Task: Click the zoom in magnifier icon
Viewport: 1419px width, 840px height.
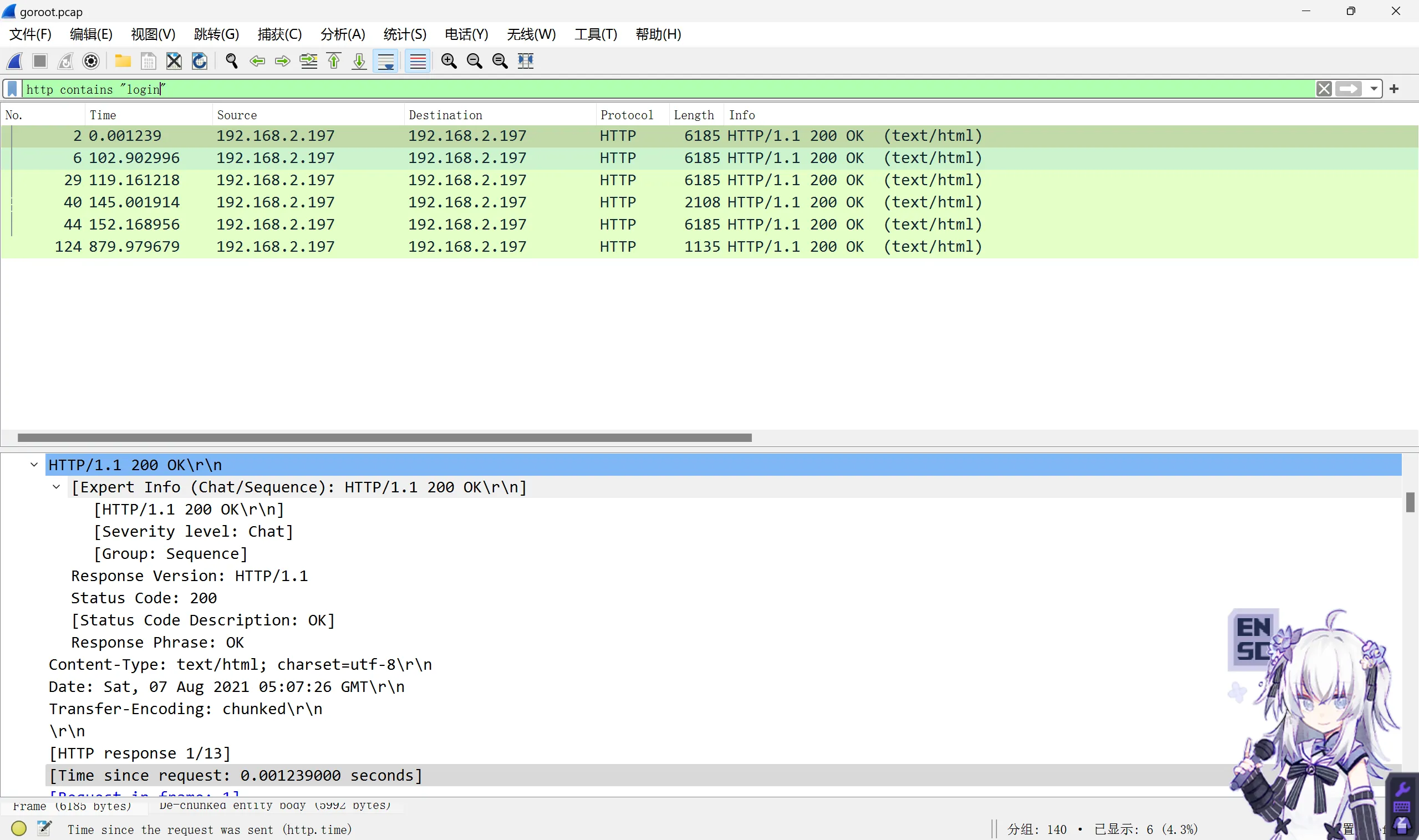Action: click(449, 60)
